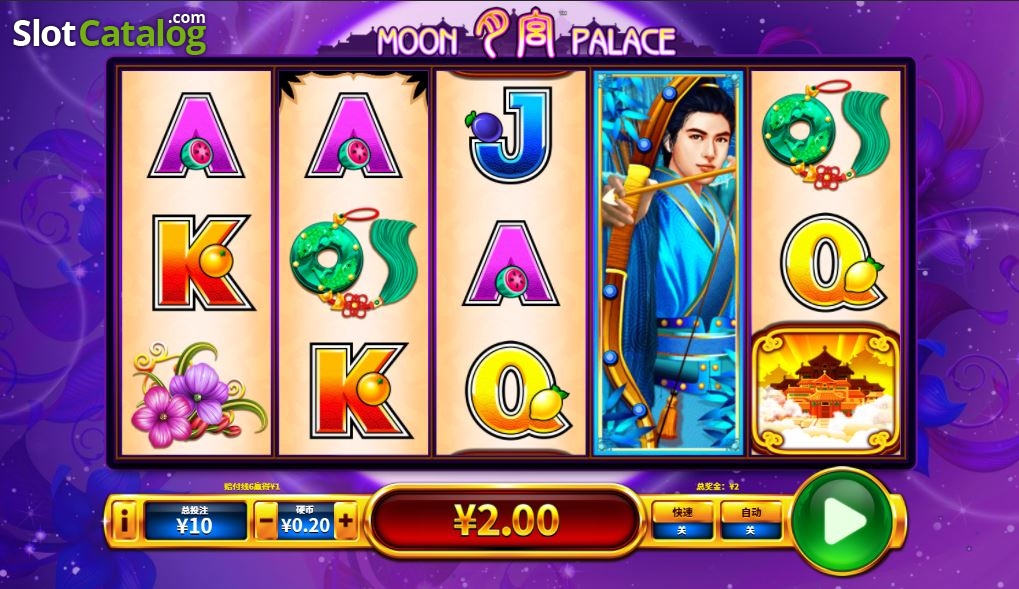Select the jade pendant symbol on reel five
The width and height of the screenshot is (1019, 589).
825,134
